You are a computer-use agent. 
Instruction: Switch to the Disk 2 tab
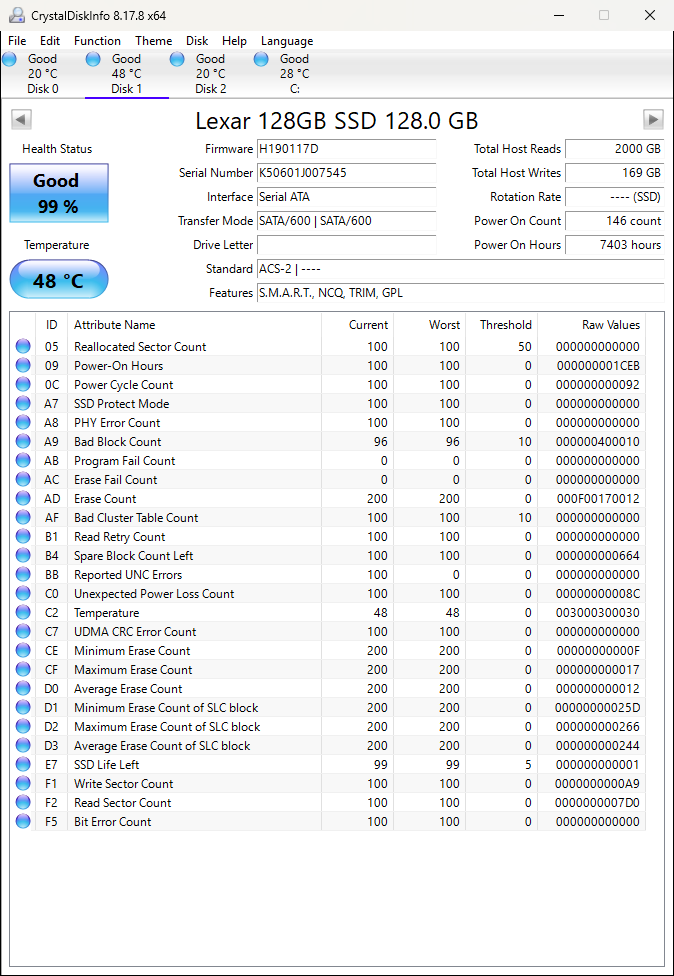coord(210,74)
